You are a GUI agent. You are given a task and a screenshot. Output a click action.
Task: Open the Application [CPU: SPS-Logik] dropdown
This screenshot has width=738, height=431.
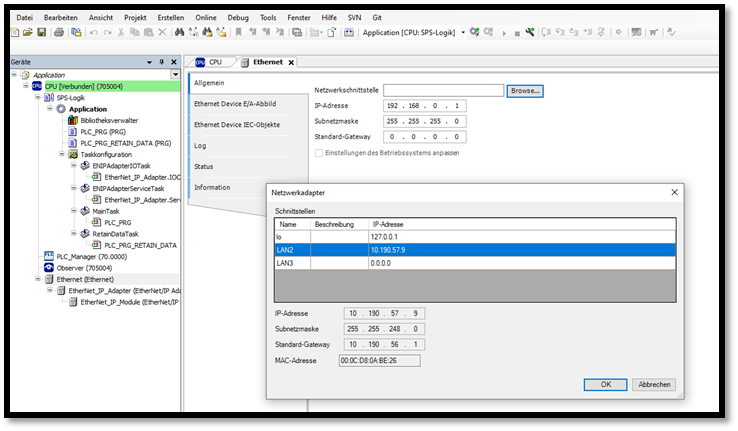(463, 33)
